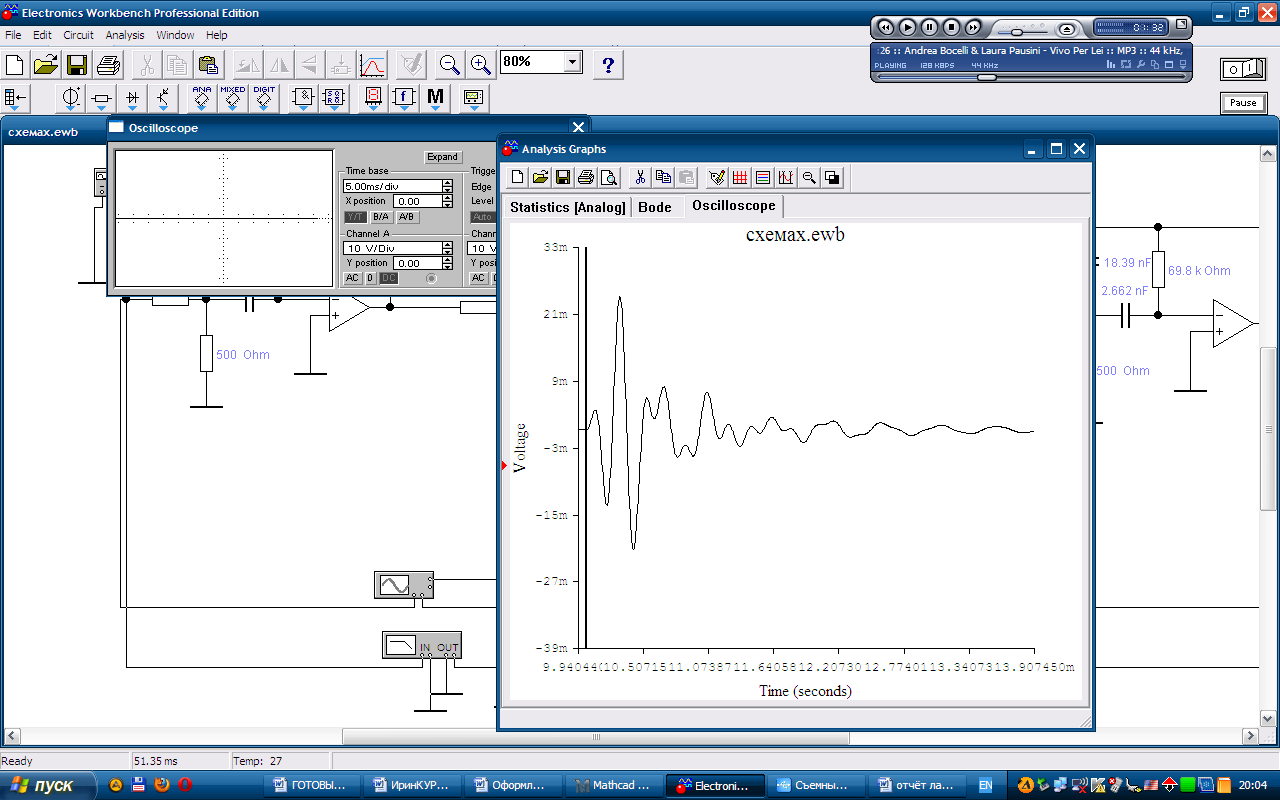Open the Sources parts bin

point(71,98)
